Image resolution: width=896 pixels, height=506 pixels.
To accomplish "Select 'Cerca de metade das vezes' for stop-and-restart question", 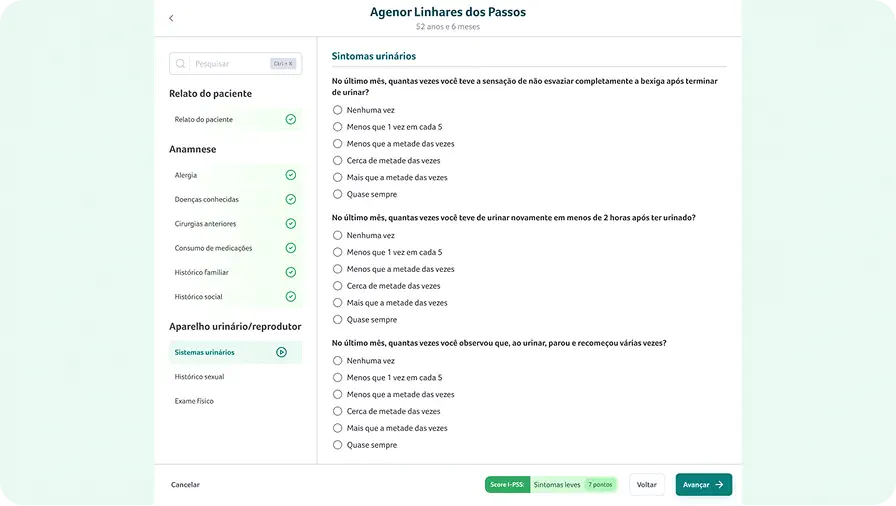I will coord(338,411).
